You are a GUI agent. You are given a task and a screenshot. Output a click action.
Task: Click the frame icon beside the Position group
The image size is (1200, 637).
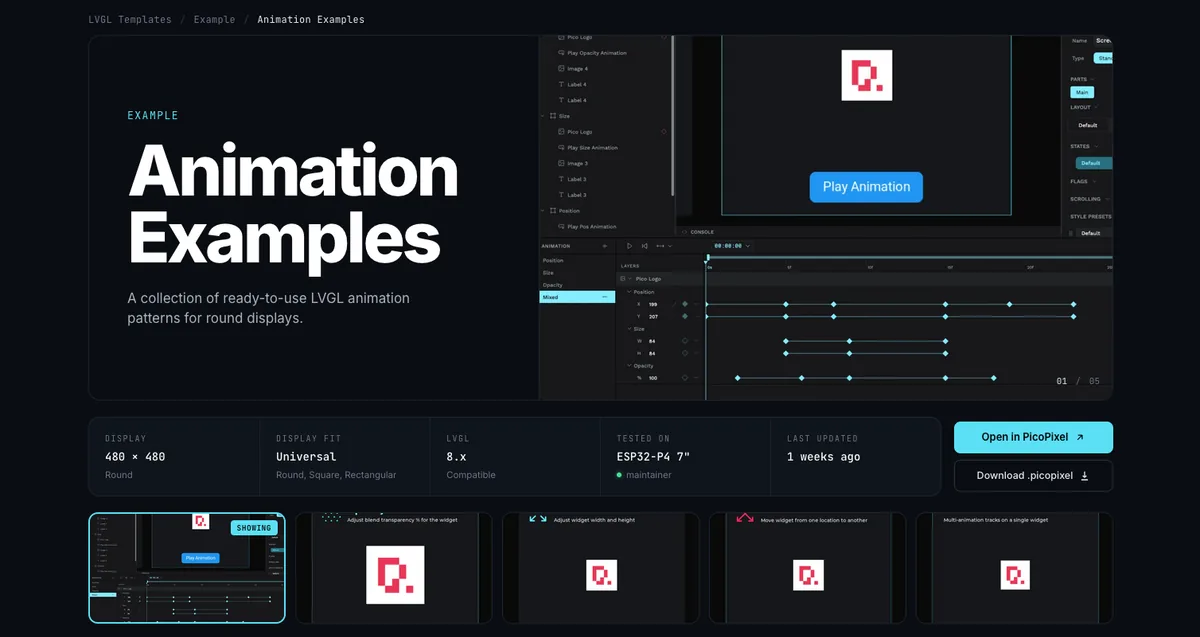coord(552,211)
